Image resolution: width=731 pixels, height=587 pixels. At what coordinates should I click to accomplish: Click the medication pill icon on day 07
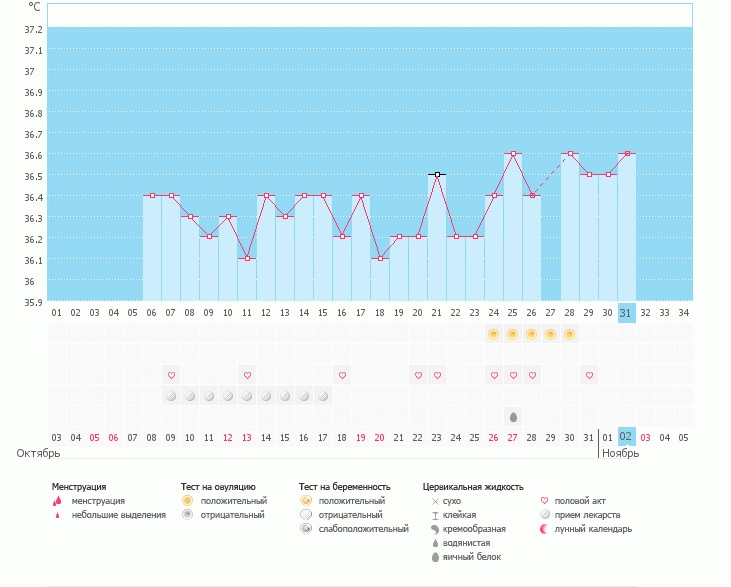tap(171, 396)
